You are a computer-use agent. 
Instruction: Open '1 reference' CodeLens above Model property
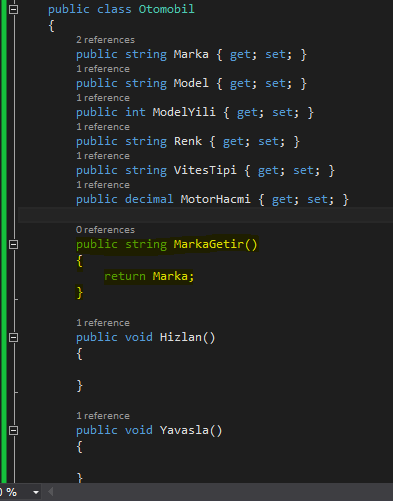coord(103,69)
